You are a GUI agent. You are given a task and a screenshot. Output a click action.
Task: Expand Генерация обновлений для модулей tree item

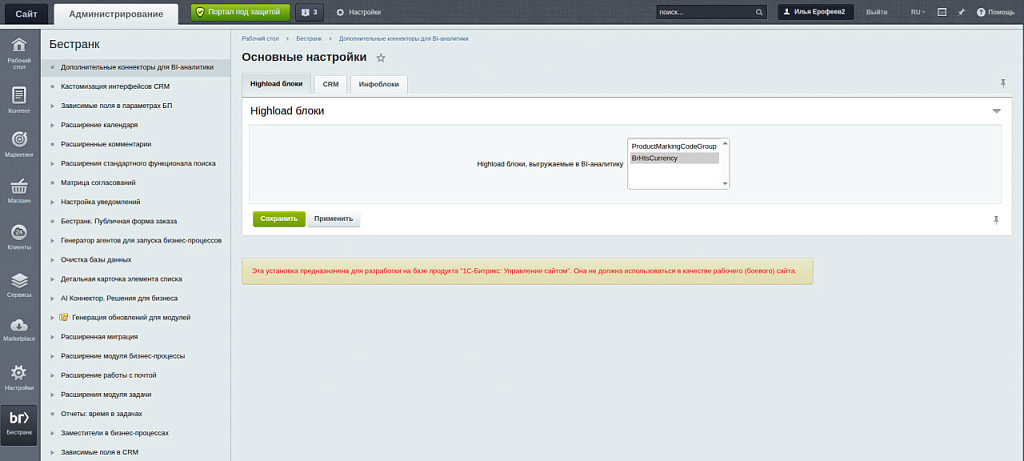[52, 317]
